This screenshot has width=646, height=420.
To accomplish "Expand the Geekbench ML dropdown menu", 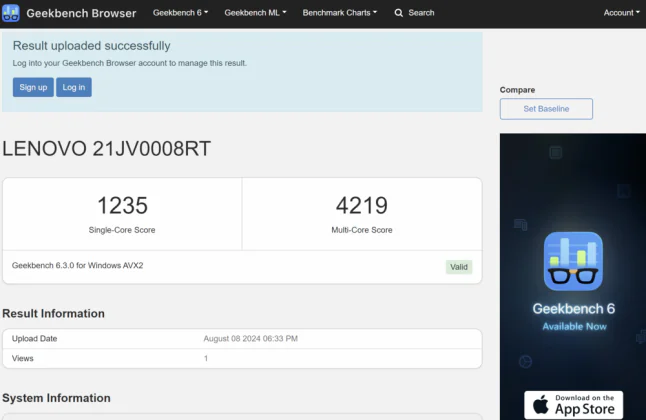I will click(255, 13).
